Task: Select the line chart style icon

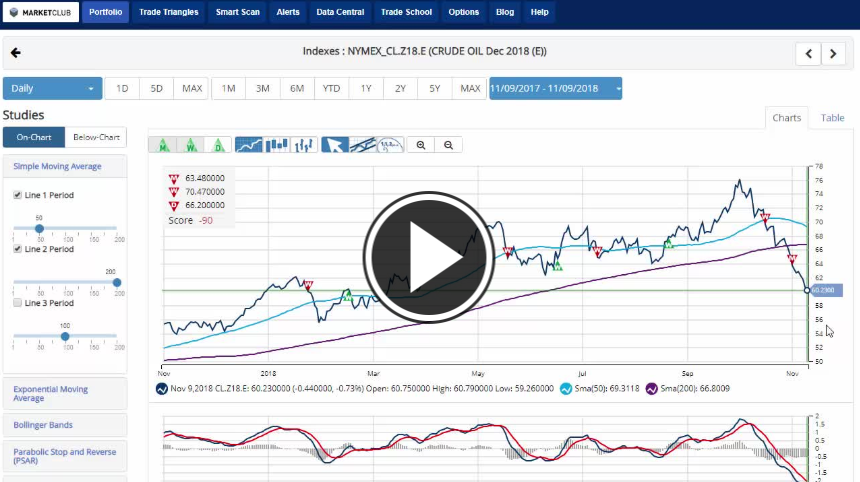Action: (x=248, y=145)
